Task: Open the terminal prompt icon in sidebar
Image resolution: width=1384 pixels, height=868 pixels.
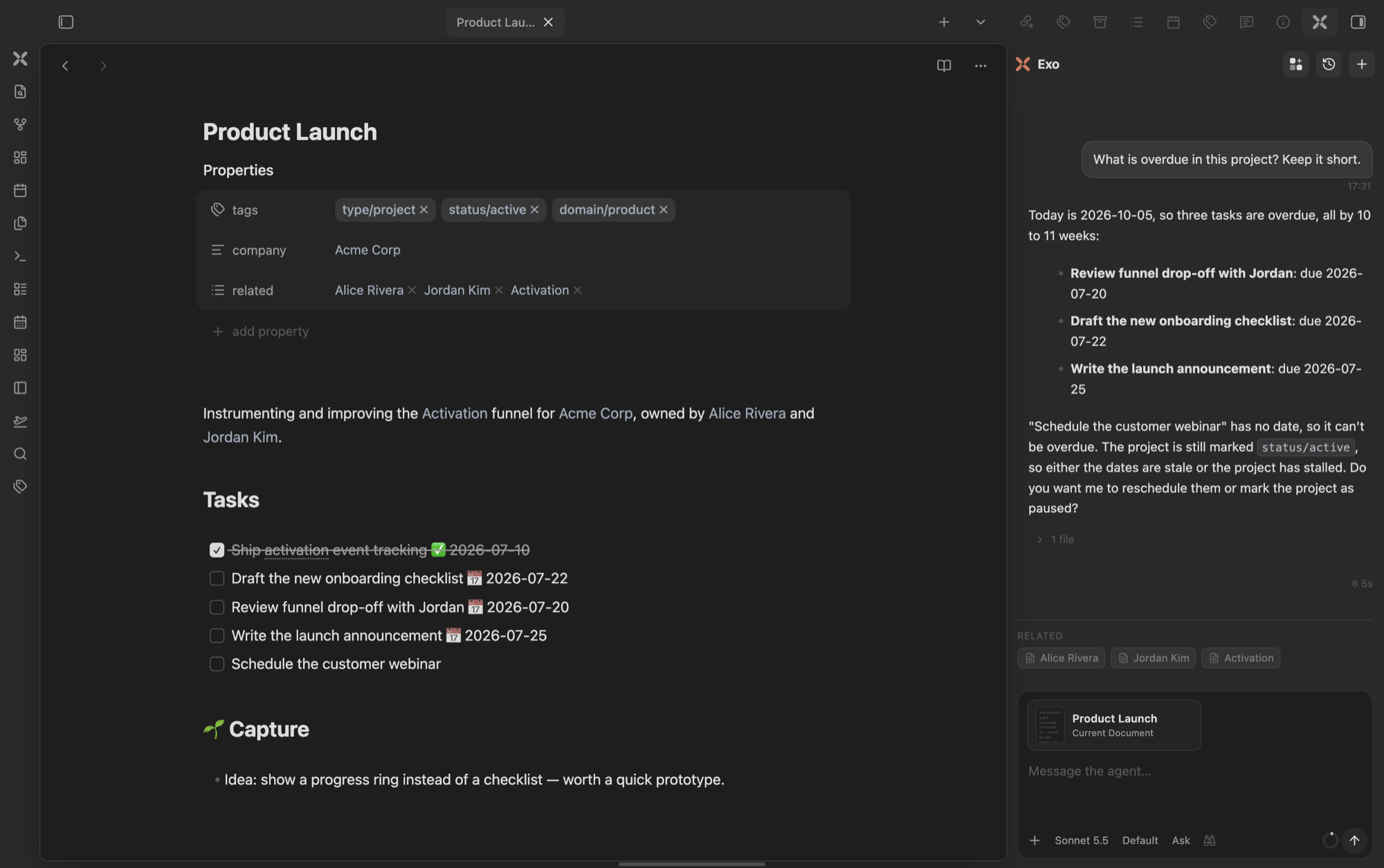Action: (x=20, y=257)
